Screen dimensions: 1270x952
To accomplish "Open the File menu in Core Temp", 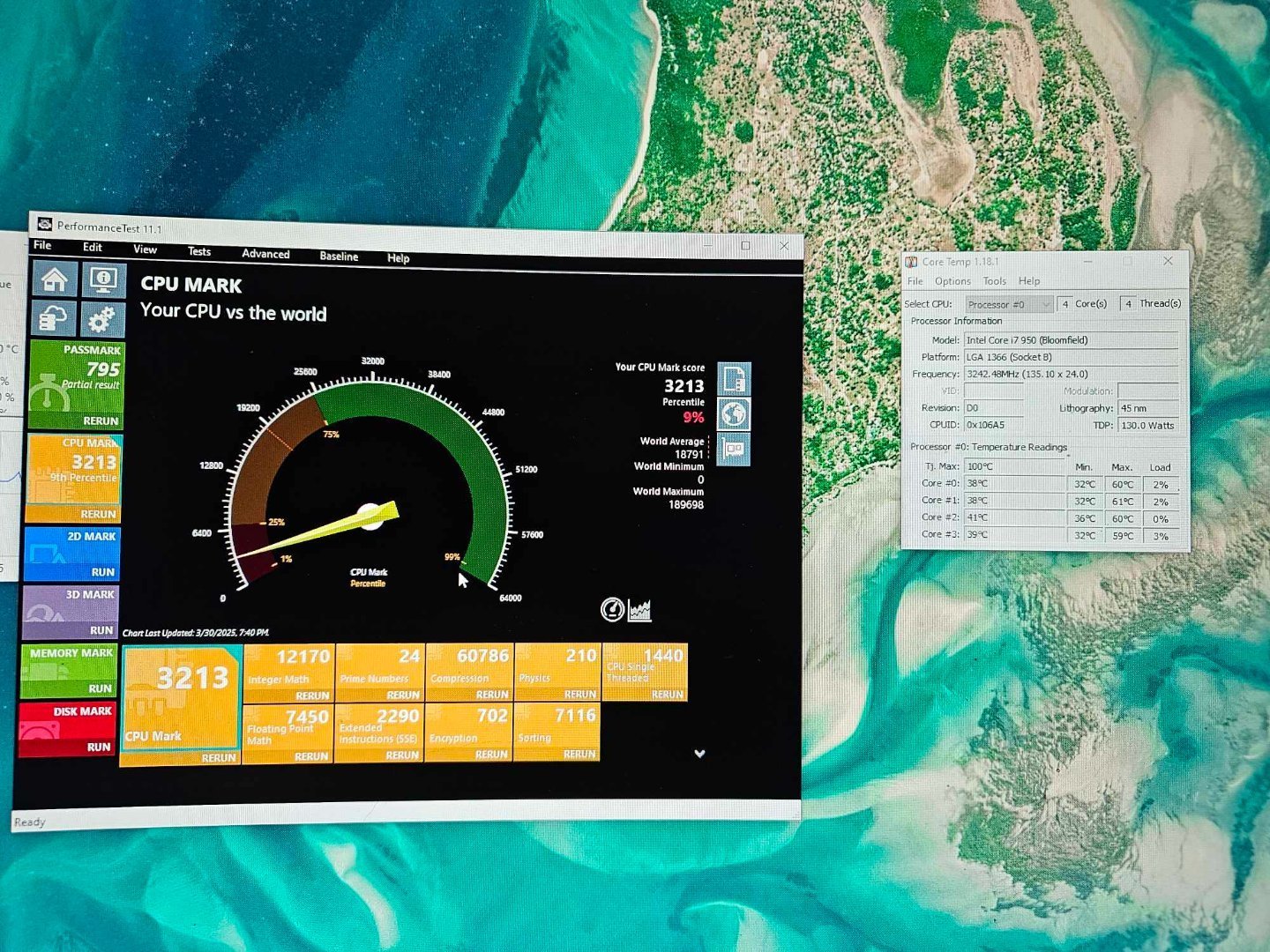I will click(915, 281).
